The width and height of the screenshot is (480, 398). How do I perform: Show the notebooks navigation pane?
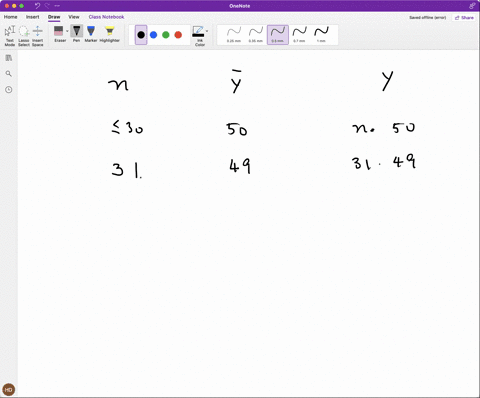pyautogui.click(x=9, y=58)
